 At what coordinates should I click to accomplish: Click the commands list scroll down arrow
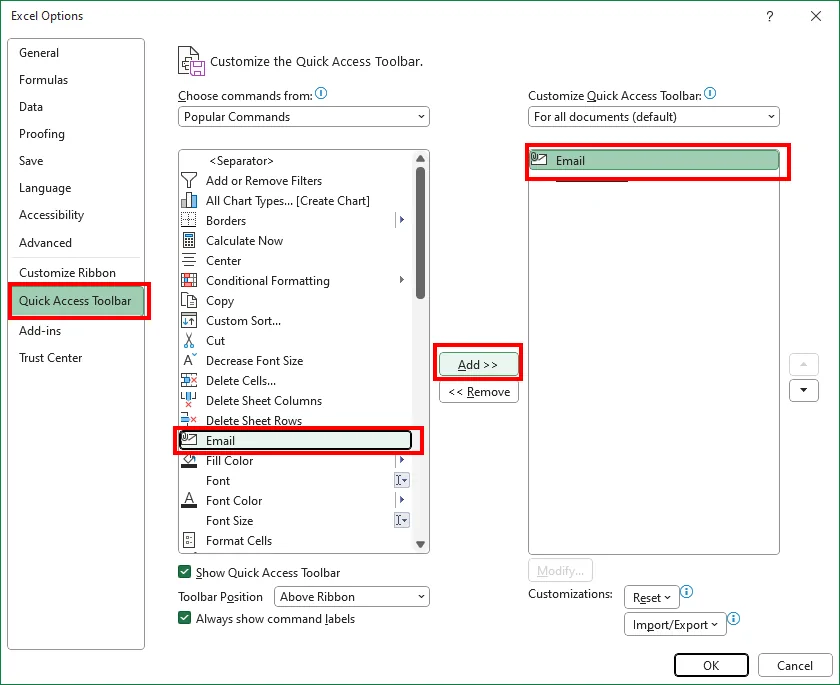click(x=421, y=544)
